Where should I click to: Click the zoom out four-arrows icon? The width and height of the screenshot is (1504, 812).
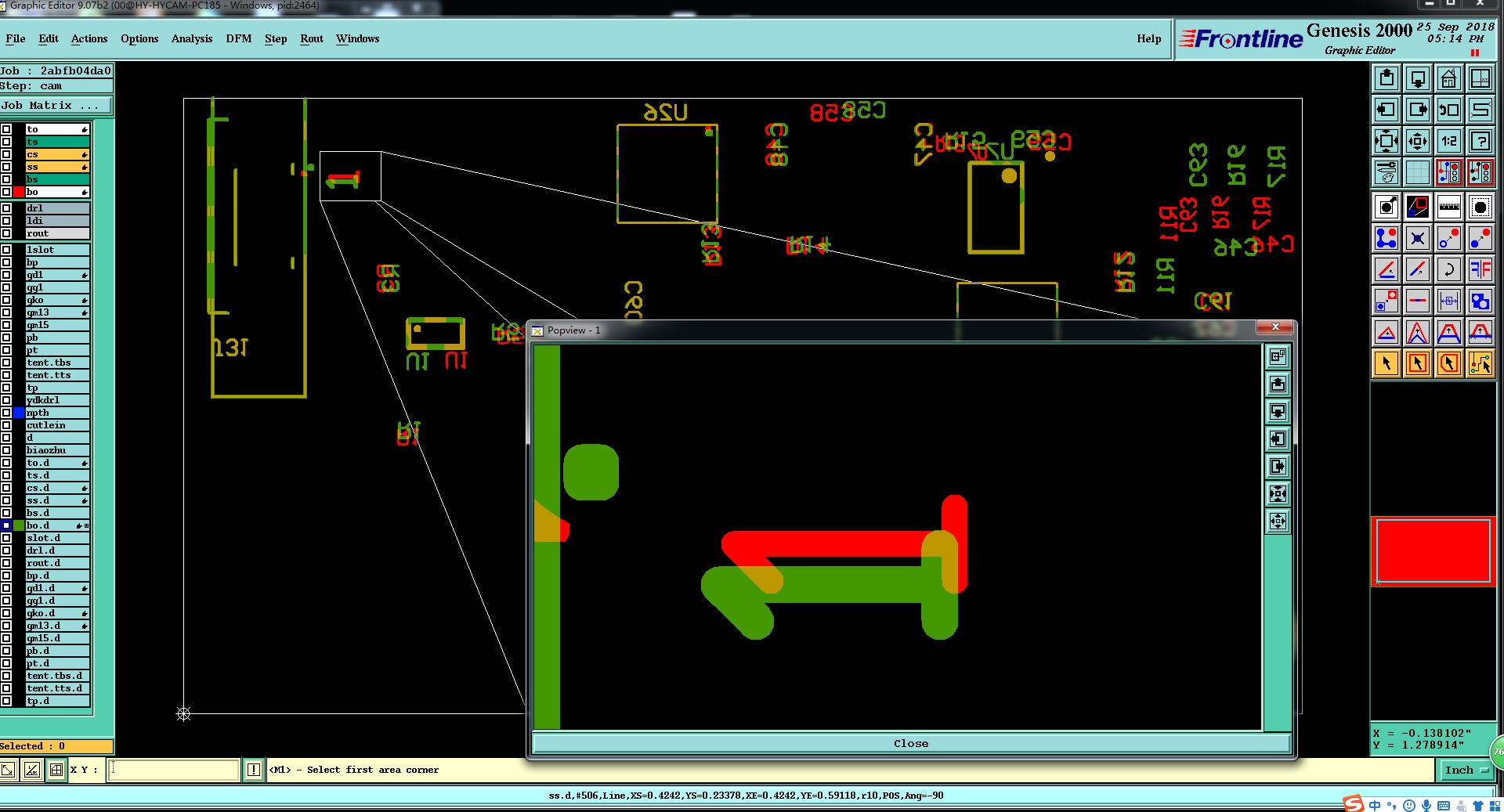(1386, 141)
